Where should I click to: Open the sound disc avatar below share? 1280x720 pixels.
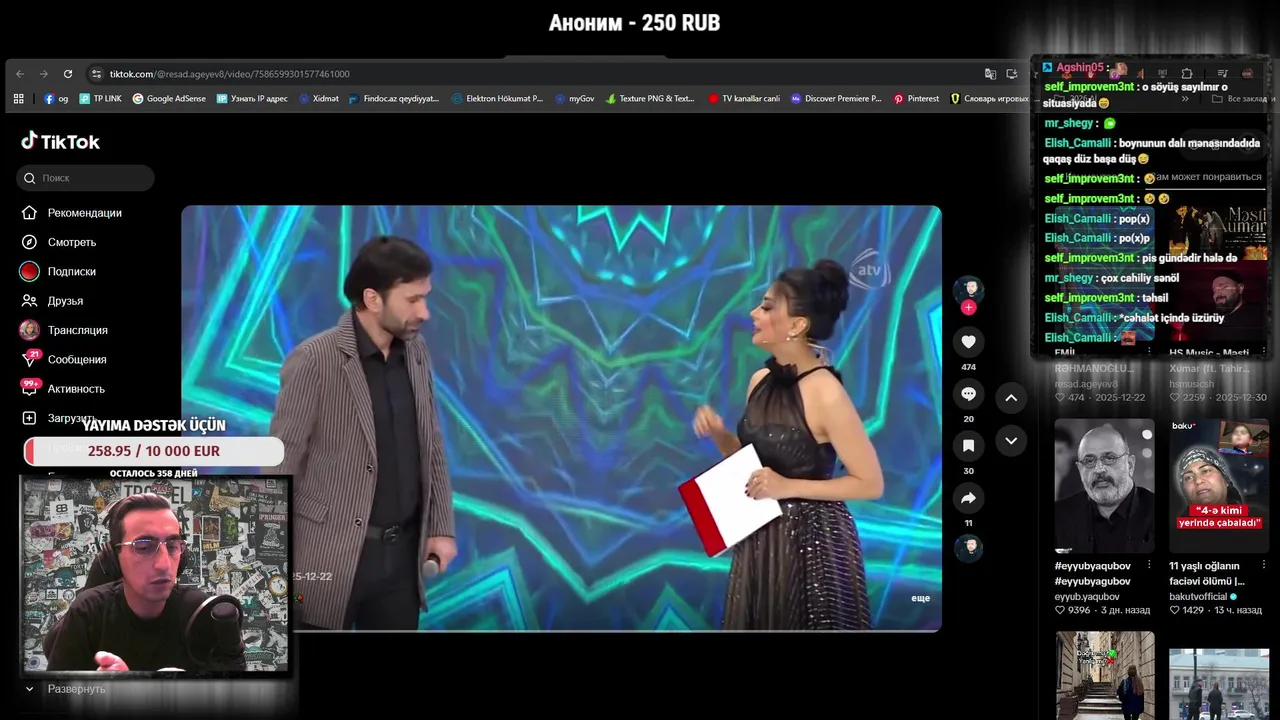coord(968,548)
